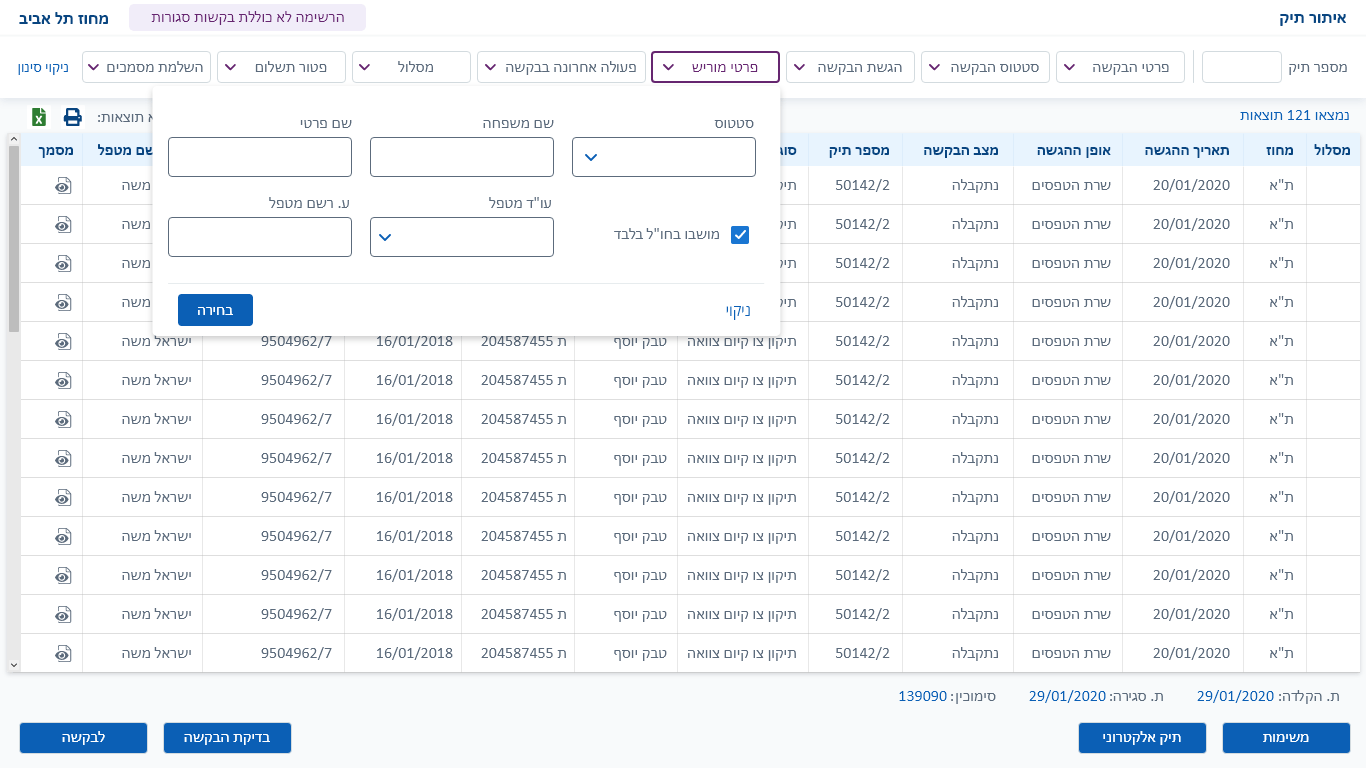1366x768 pixels.
Task: Open the 'סטטוס הבקשה' filter dropdown
Action: tap(985, 67)
